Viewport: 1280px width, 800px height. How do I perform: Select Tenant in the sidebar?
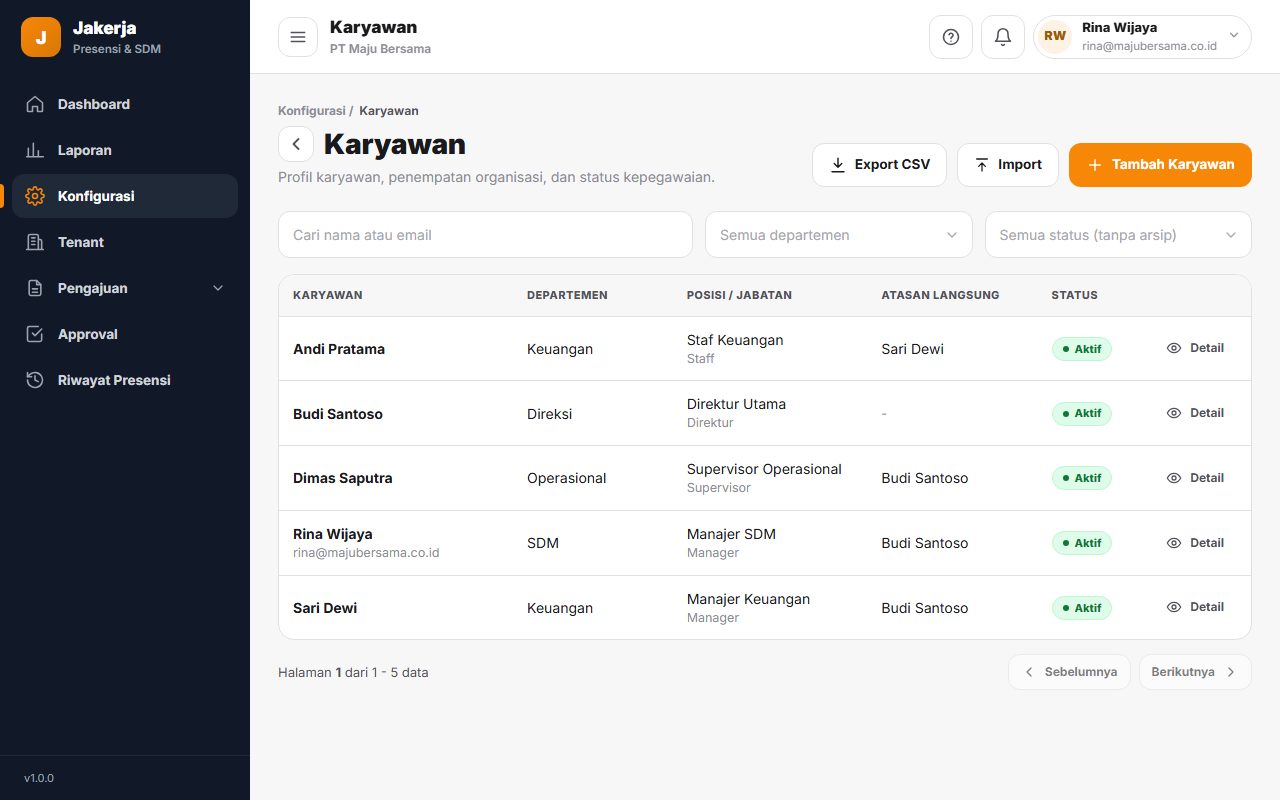click(125, 242)
